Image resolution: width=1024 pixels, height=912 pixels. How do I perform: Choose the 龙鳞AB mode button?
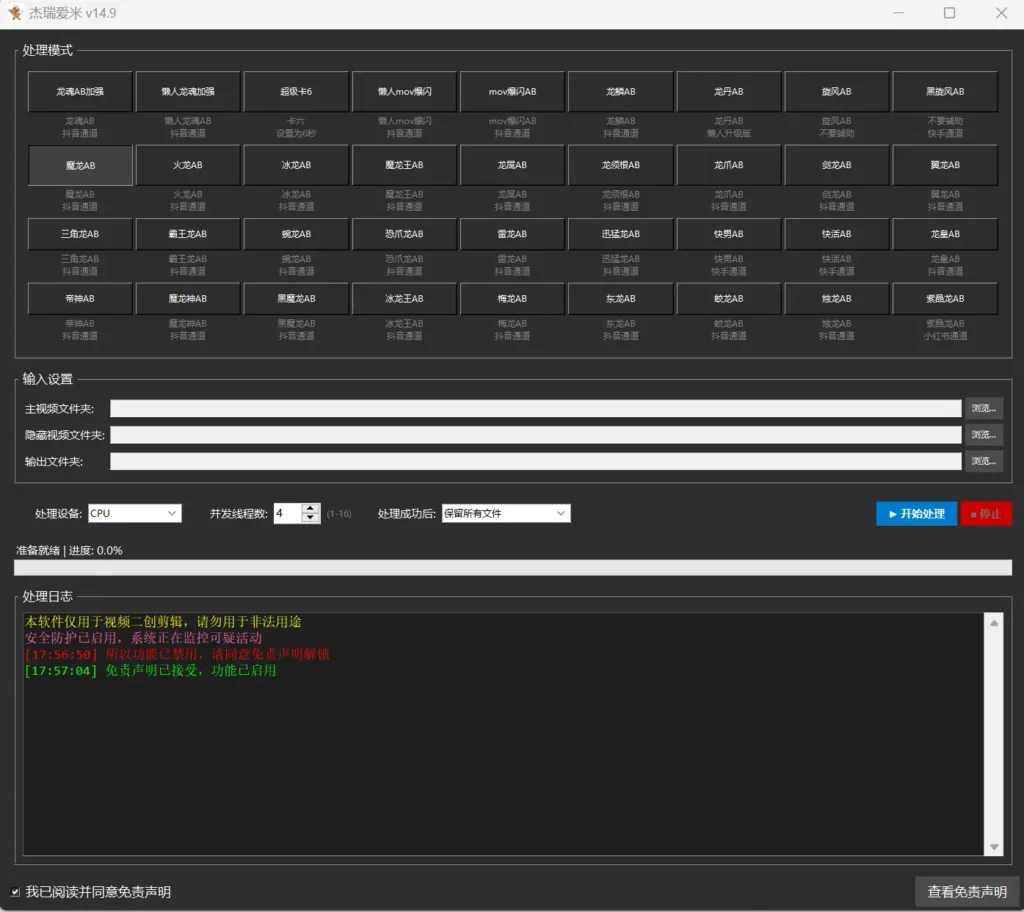pyautogui.click(x=620, y=91)
